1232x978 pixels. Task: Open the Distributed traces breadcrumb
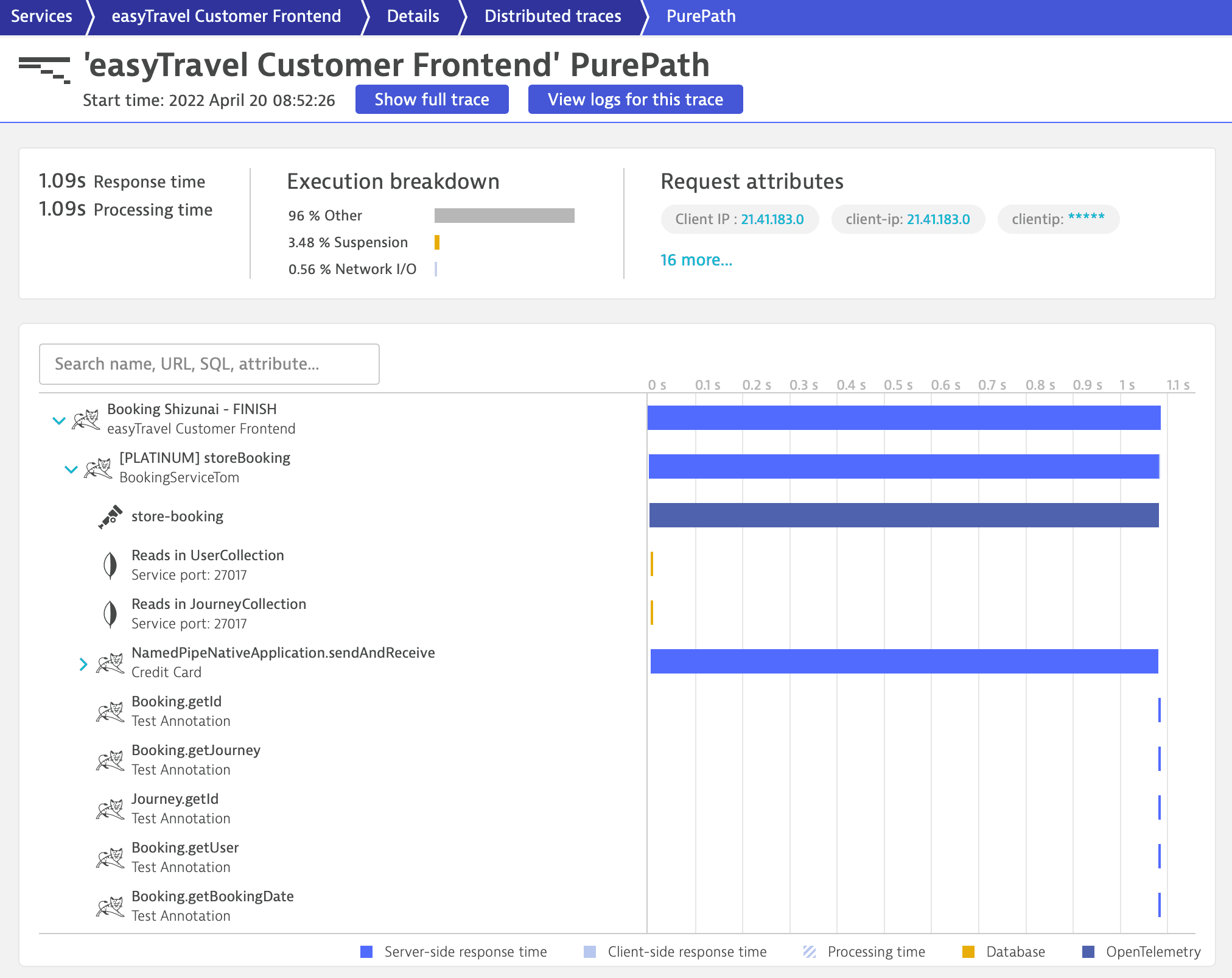pyautogui.click(x=553, y=16)
